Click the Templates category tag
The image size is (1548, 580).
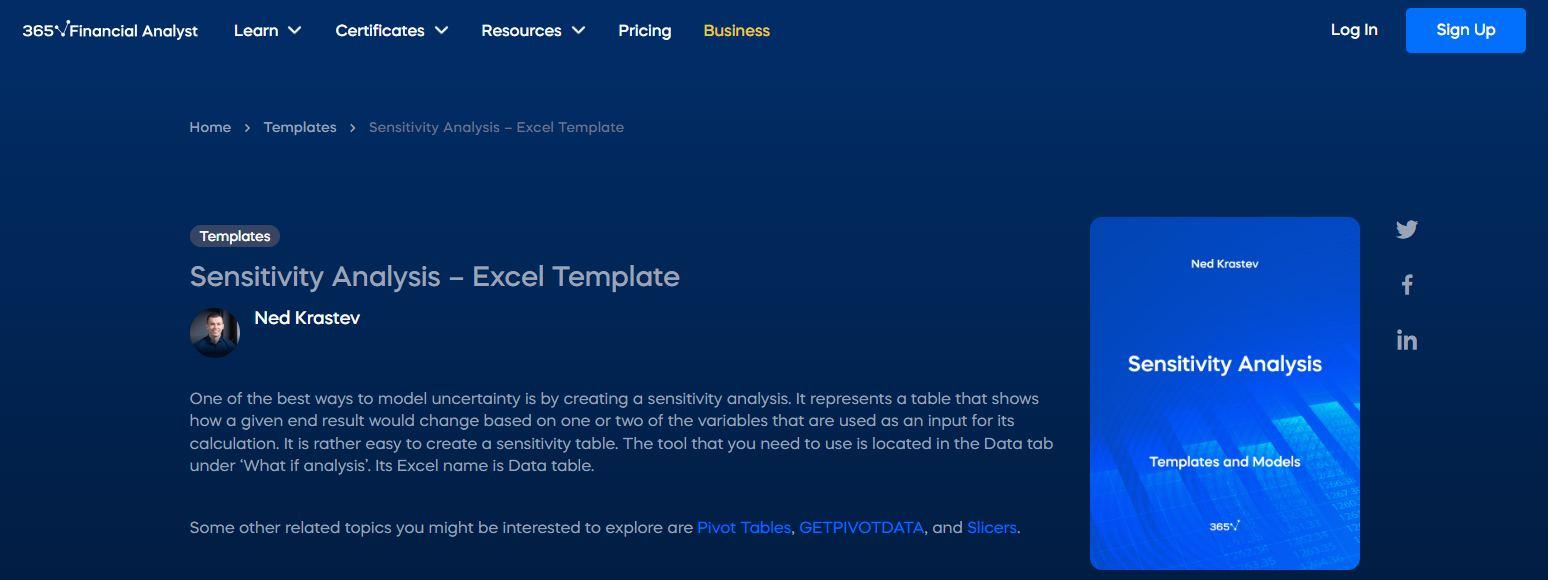tap(234, 236)
